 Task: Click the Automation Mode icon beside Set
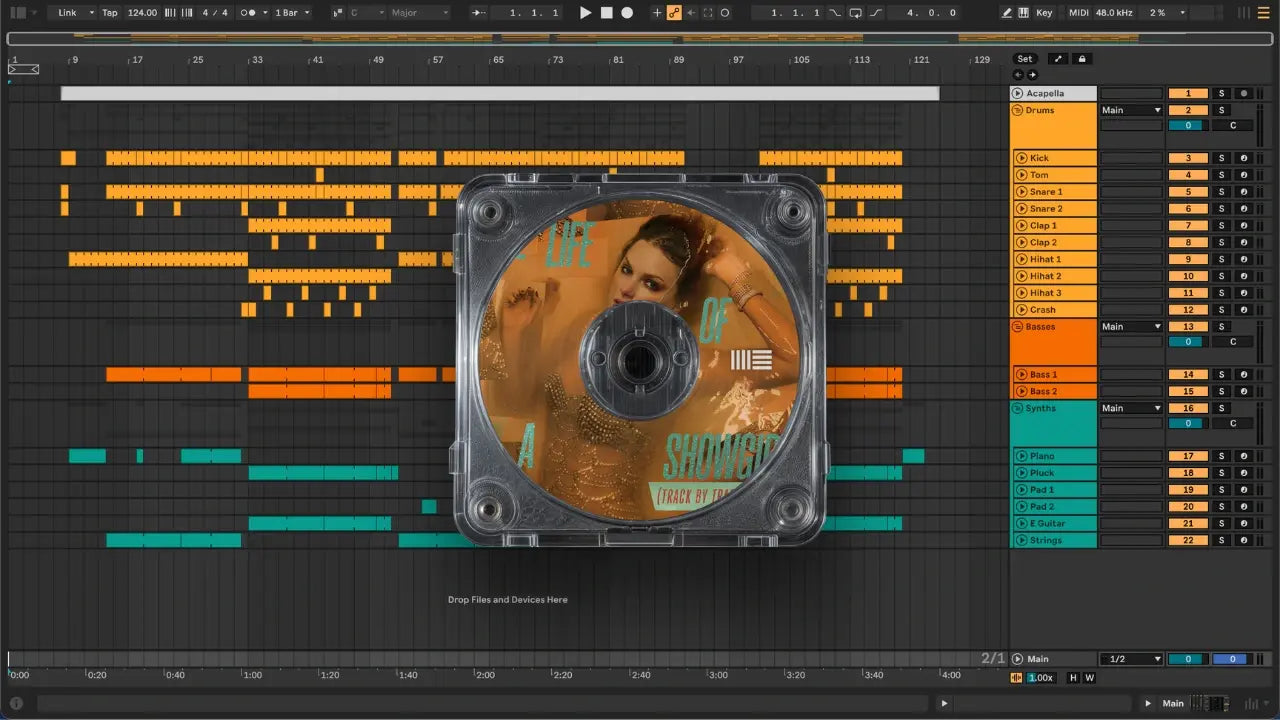coord(1058,59)
